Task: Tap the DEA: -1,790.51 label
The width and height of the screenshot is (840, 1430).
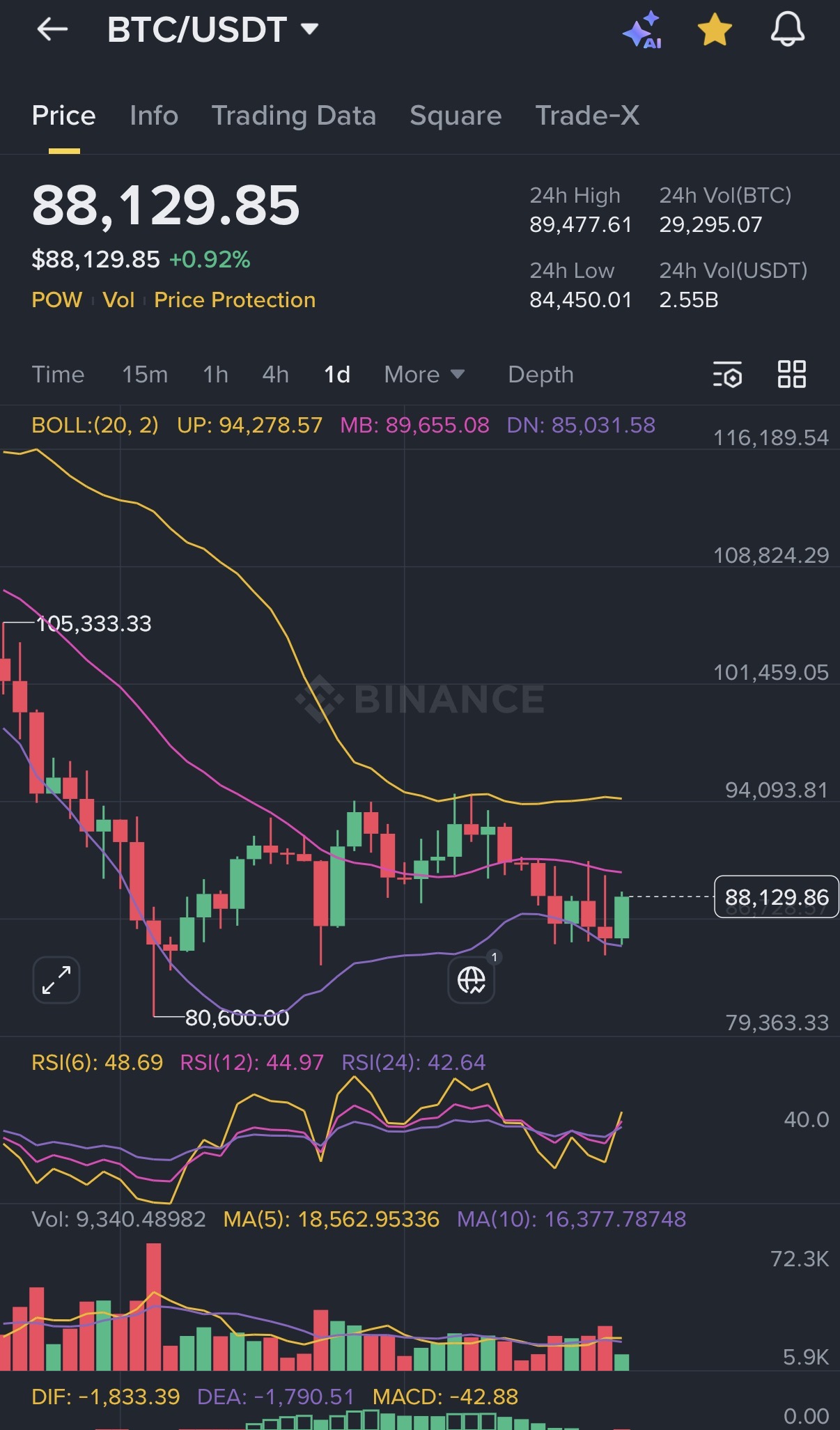Action: [276, 1397]
